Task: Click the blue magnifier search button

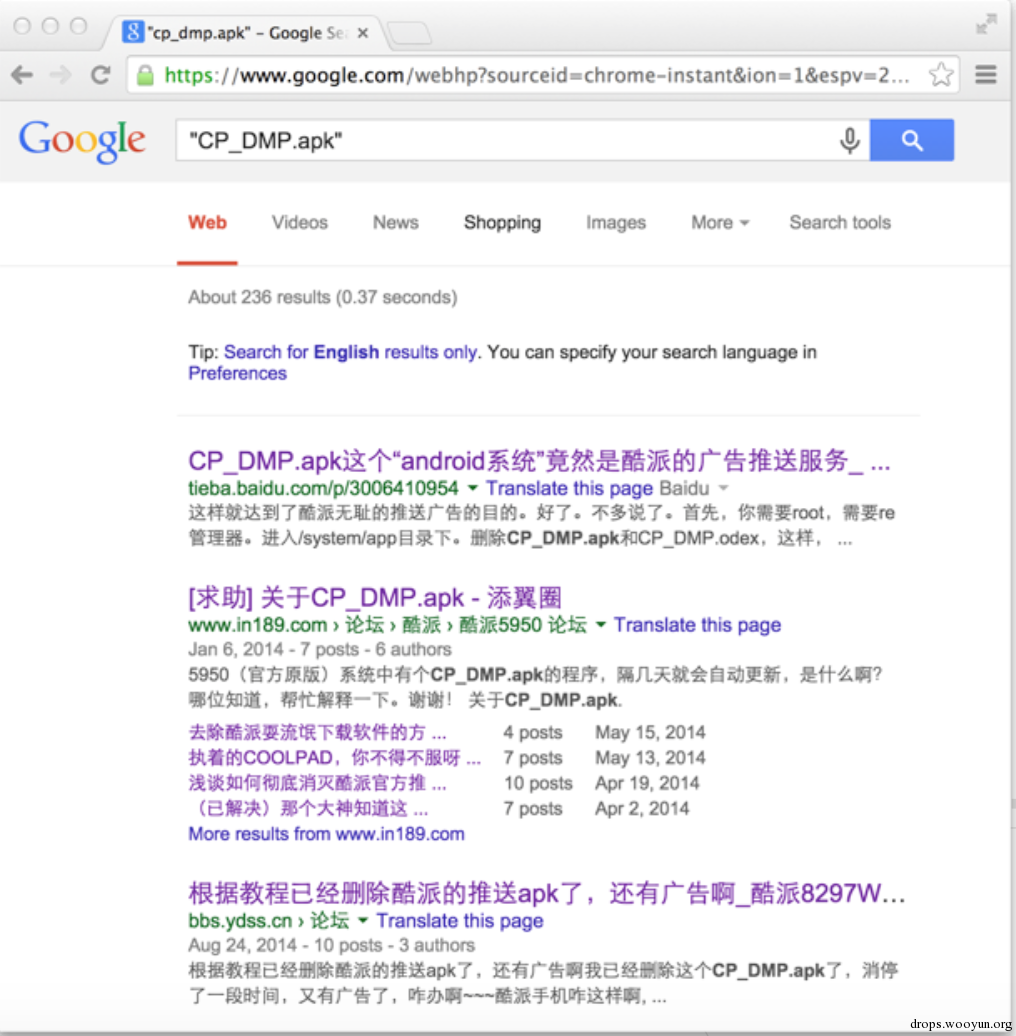Action: (x=911, y=141)
